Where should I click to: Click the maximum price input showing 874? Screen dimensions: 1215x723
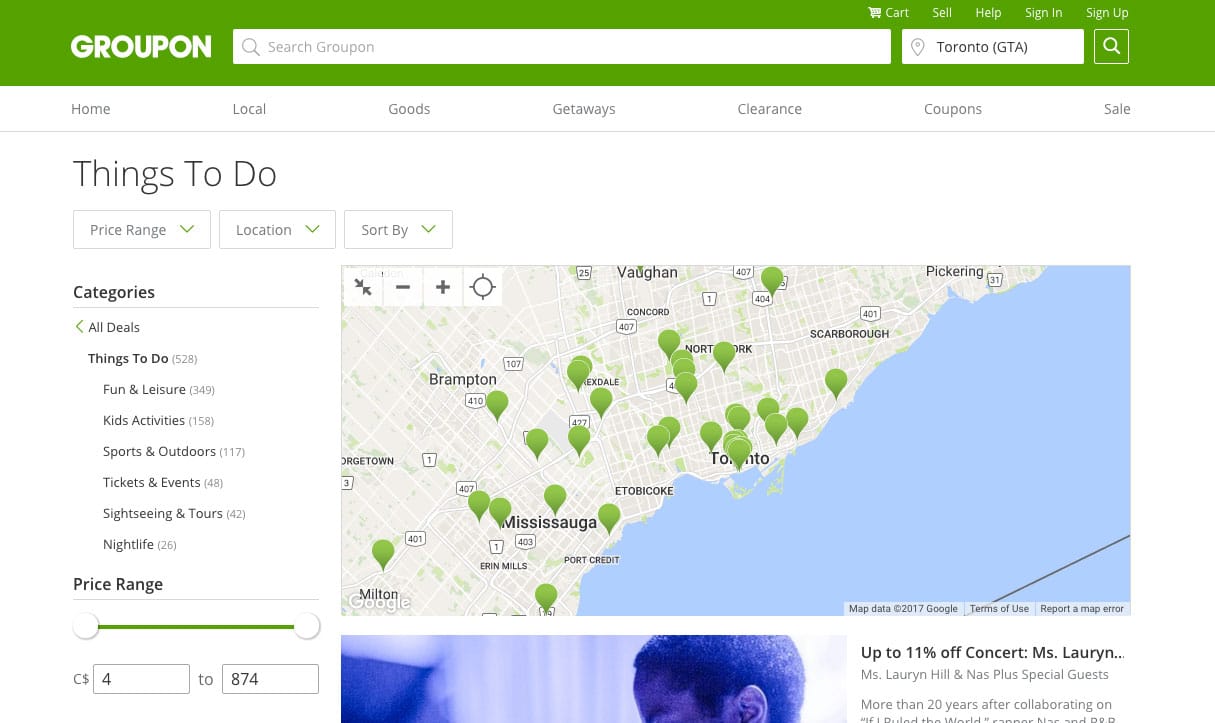point(270,678)
